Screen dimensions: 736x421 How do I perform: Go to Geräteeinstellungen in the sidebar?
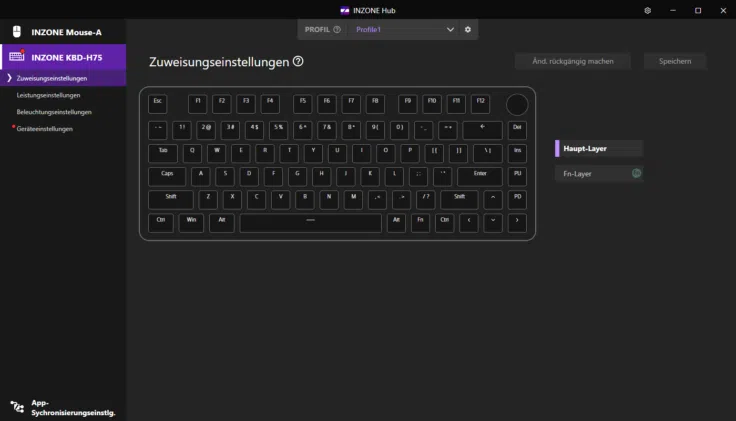tap(44, 129)
